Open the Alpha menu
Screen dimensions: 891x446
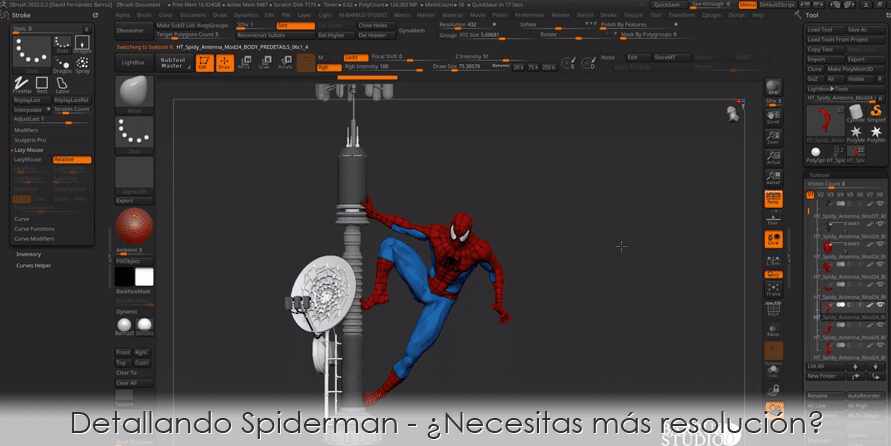122,15
